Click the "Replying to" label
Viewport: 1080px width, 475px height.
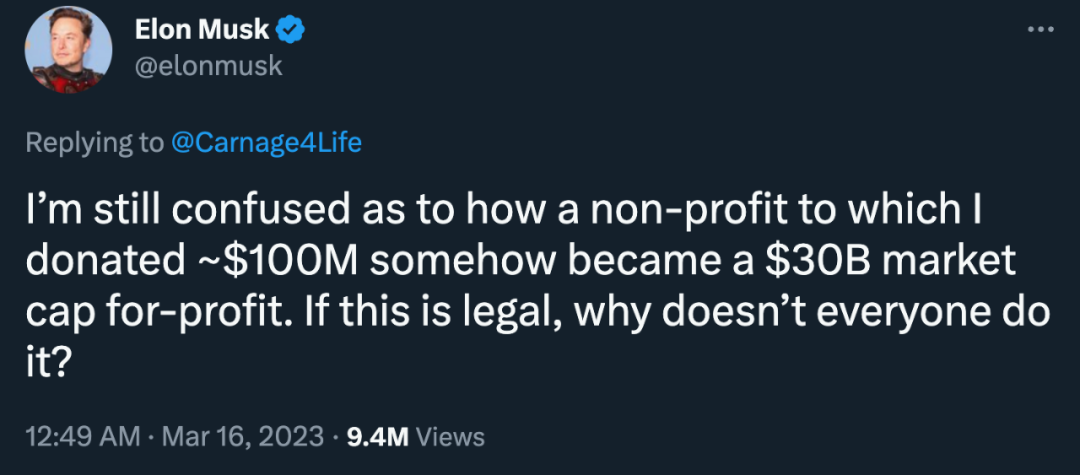tap(92, 143)
